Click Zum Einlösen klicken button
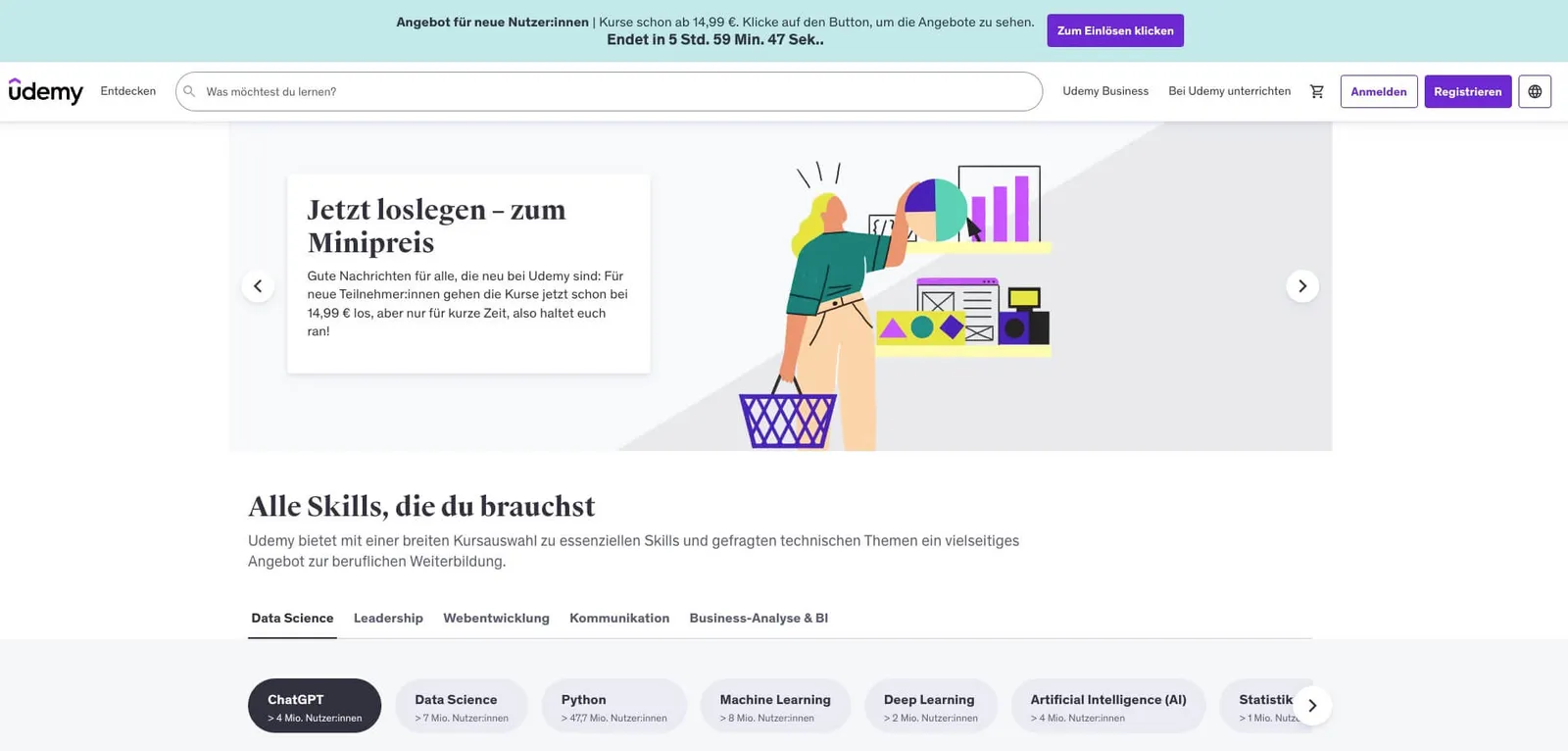Viewport: 1568px width, 751px height. pos(1115,30)
